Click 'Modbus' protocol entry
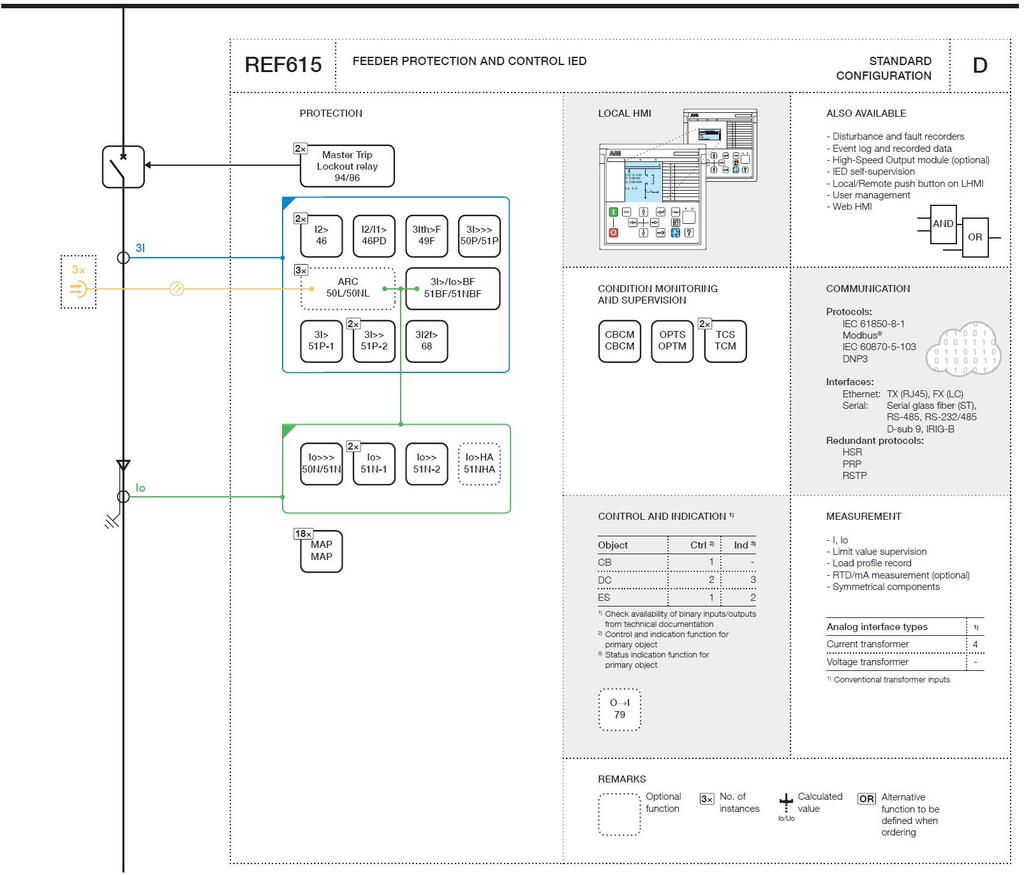 862,335
